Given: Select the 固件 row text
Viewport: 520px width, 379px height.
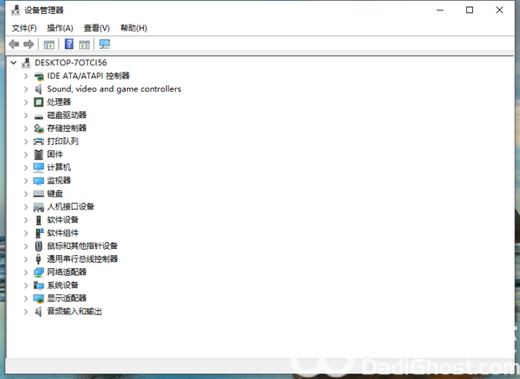Looking at the screenshot, I should [55, 154].
